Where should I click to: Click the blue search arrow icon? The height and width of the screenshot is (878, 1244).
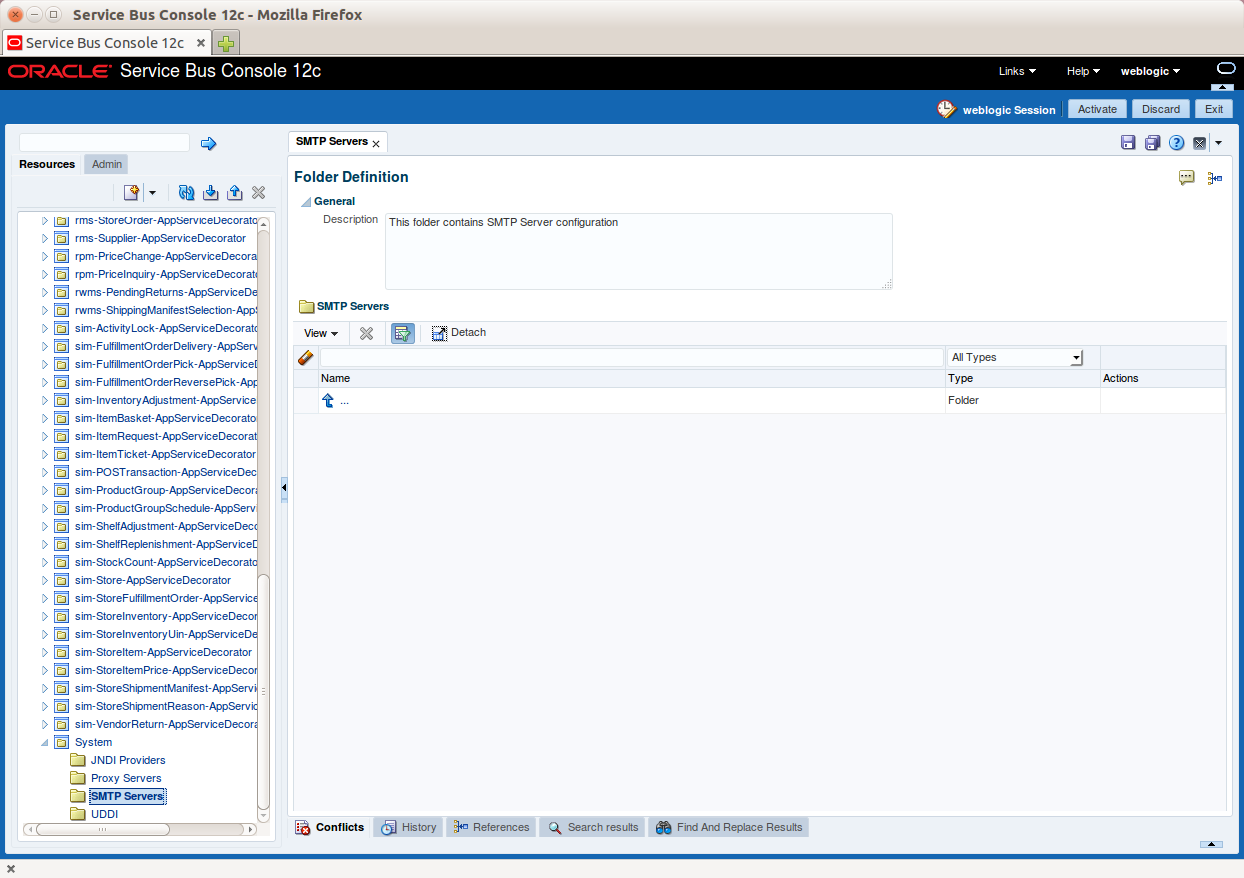(208, 144)
